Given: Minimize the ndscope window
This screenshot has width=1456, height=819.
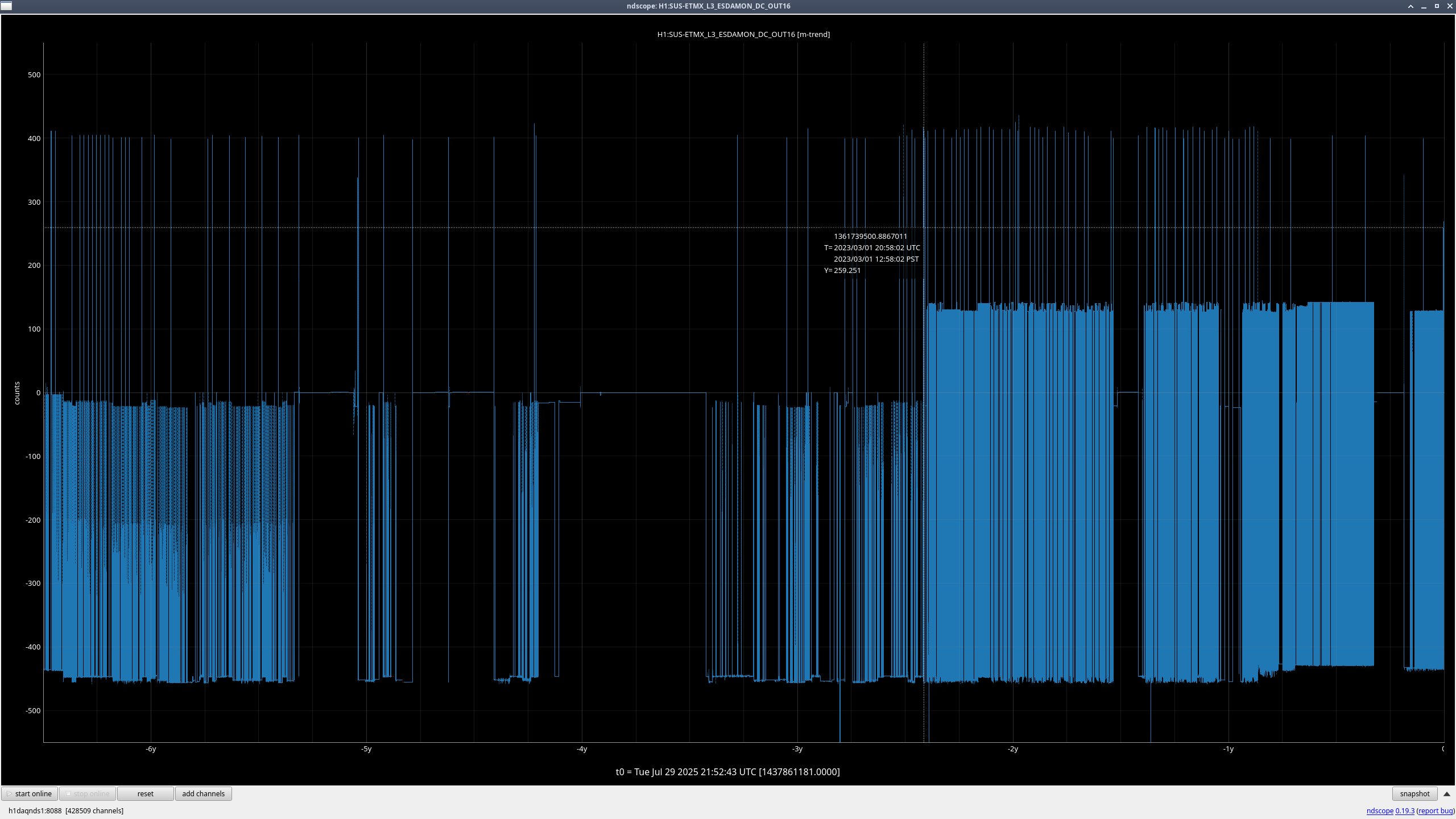Looking at the screenshot, I should pos(1424,6).
